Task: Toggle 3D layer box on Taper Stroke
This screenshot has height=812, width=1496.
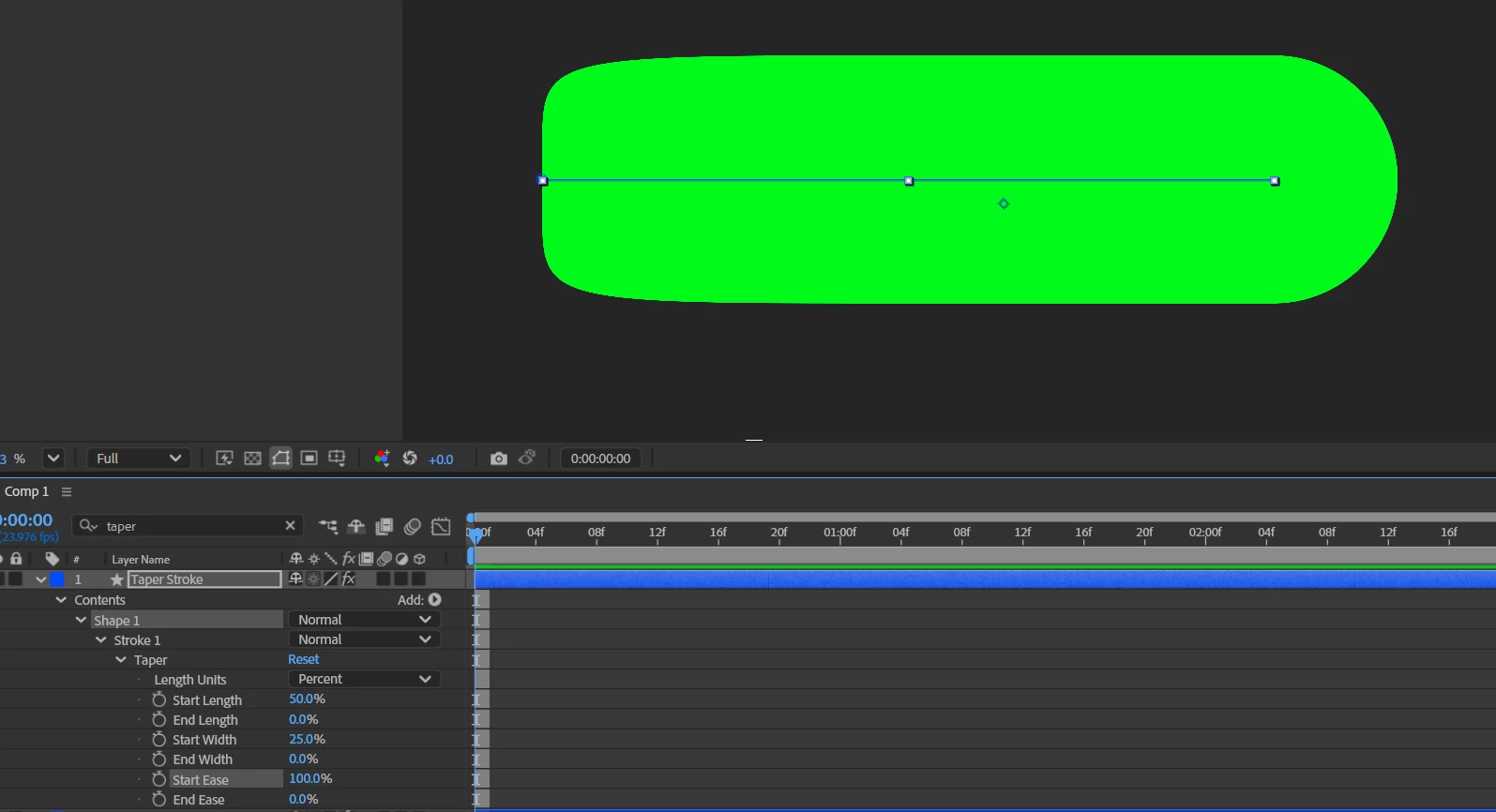Action: click(419, 579)
